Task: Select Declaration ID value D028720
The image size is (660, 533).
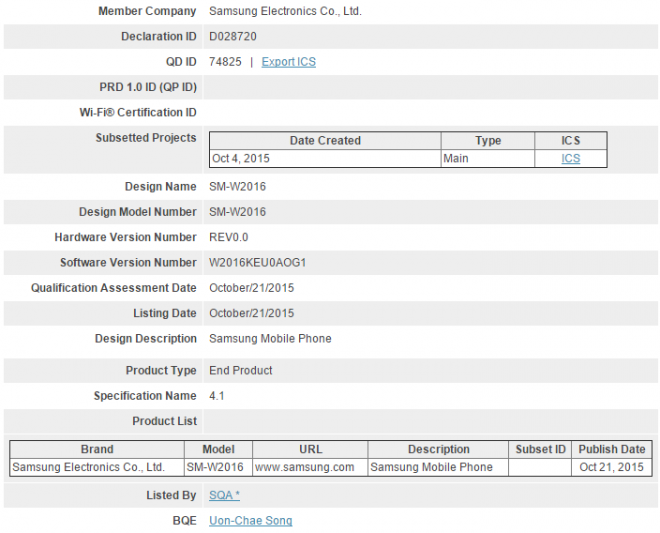Action: 232,37
